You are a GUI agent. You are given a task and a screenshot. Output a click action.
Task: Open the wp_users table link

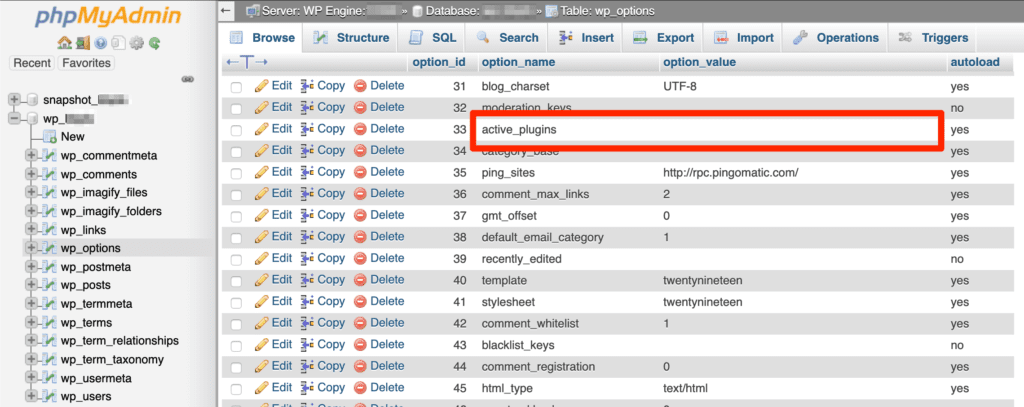coord(85,397)
